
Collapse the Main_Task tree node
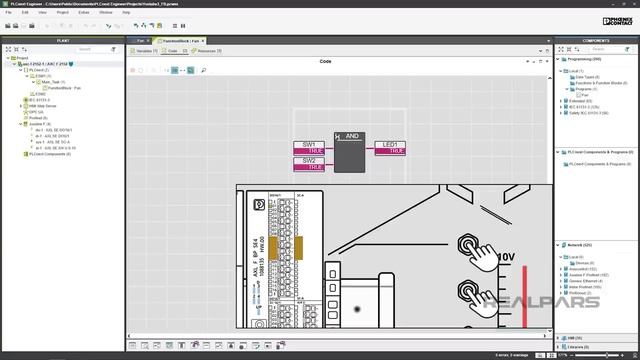point(34,82)
